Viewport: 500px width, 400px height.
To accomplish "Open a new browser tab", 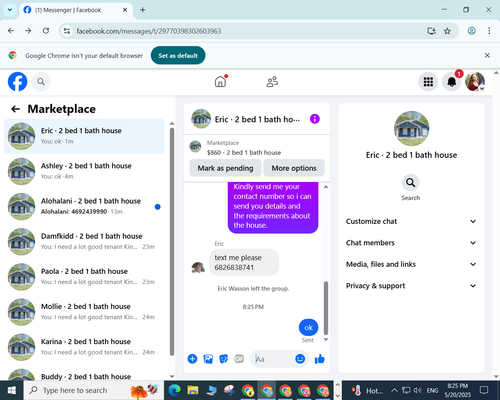I will [x=143, y=10].
